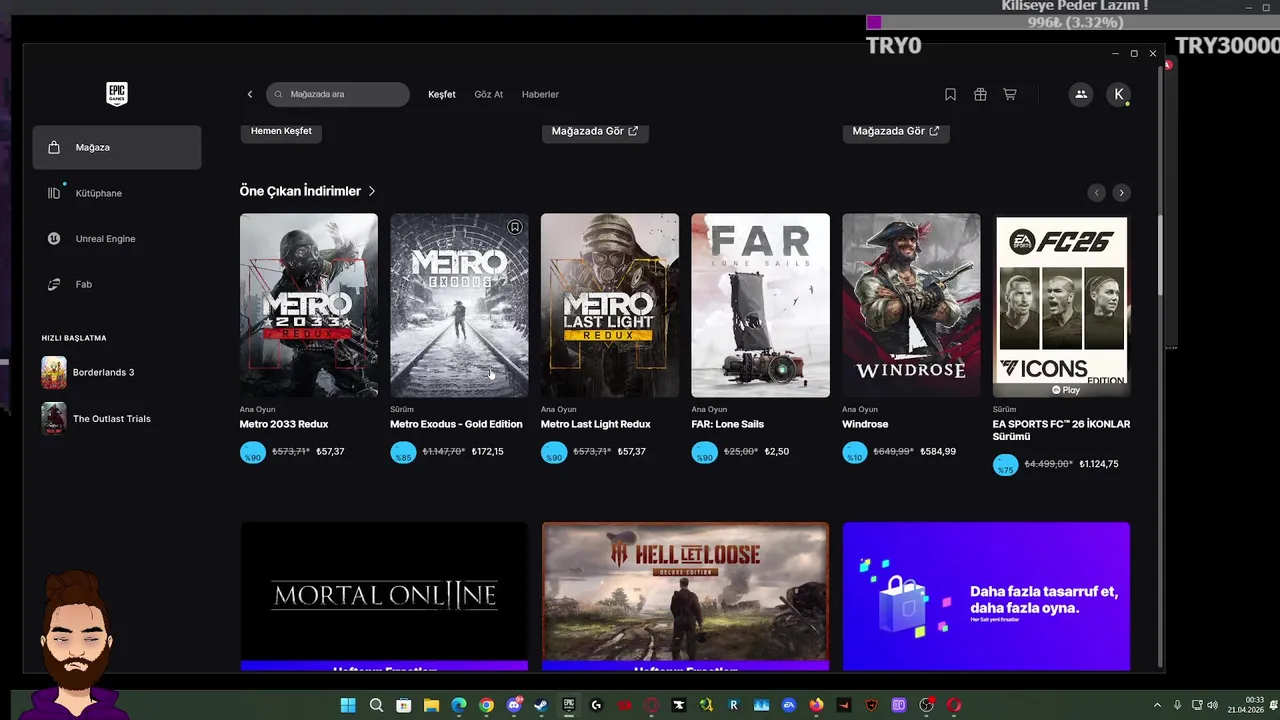Open the Daha fazla tasarruf et banner
This screenshot has width=1280, height=720.
pyautogui.click(x=986, y=596)
